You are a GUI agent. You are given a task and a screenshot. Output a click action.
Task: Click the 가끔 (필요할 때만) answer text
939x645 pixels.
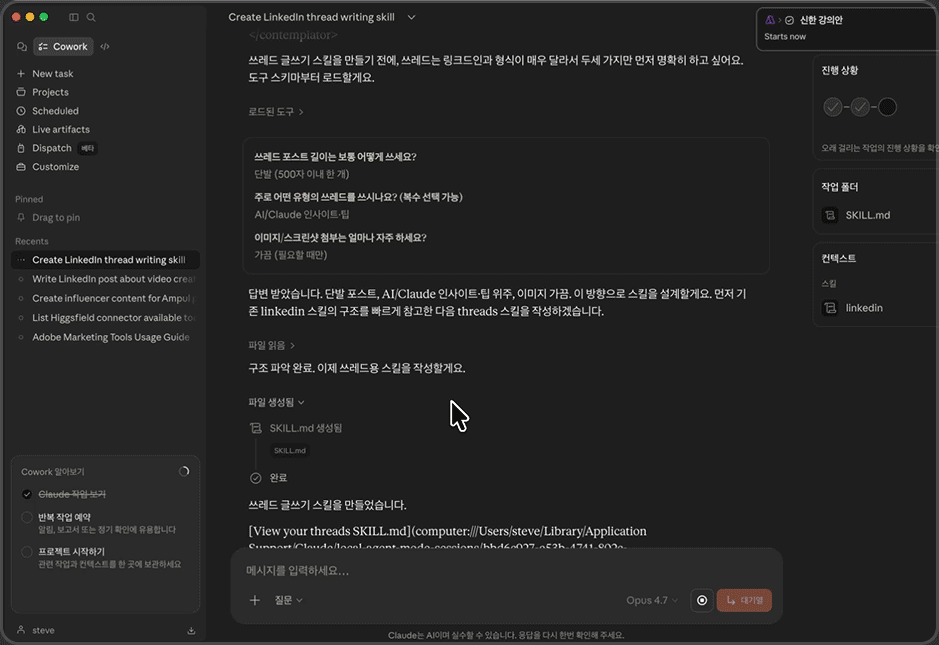290,255
